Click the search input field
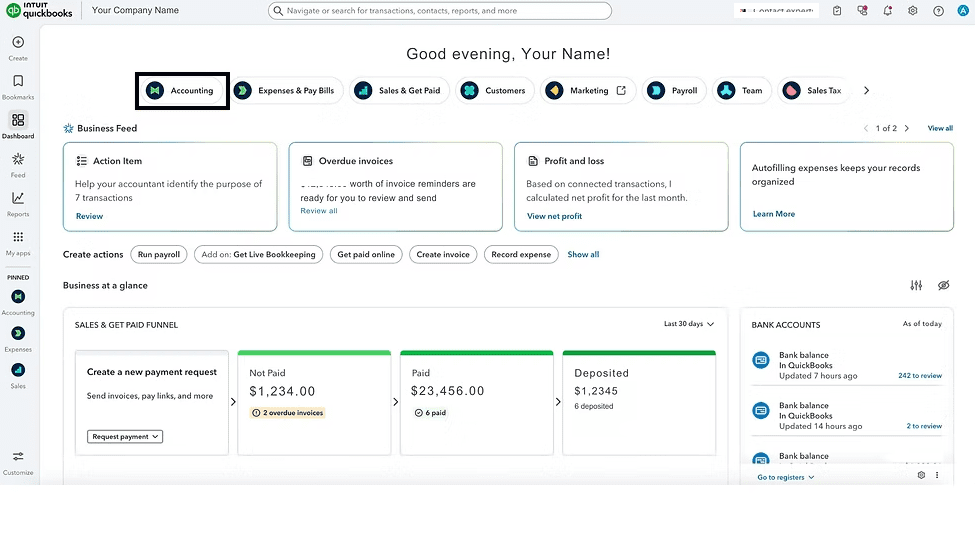Screen dimensions: 975x545 coord(440,11)
